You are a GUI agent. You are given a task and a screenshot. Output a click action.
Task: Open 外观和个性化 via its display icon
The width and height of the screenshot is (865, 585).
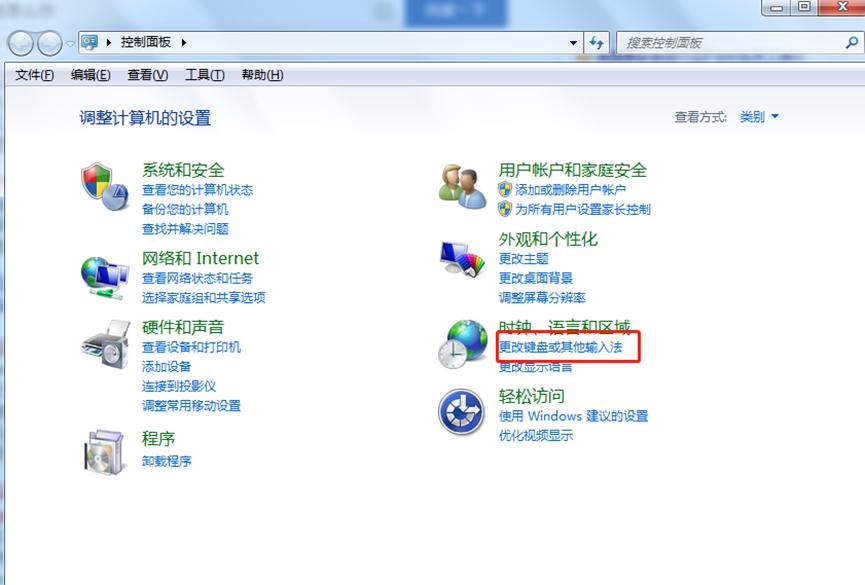click(460, 258)
